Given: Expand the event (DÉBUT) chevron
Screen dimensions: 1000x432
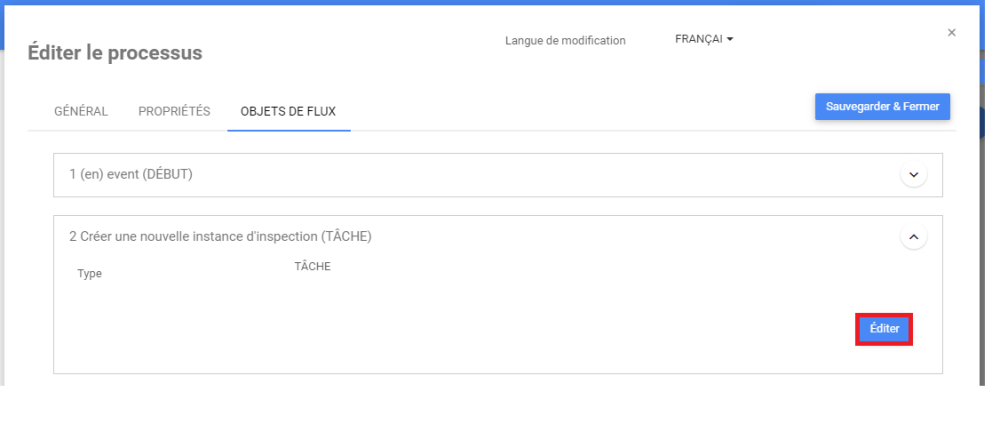Looking at the screenshot, I should [913, 175].
